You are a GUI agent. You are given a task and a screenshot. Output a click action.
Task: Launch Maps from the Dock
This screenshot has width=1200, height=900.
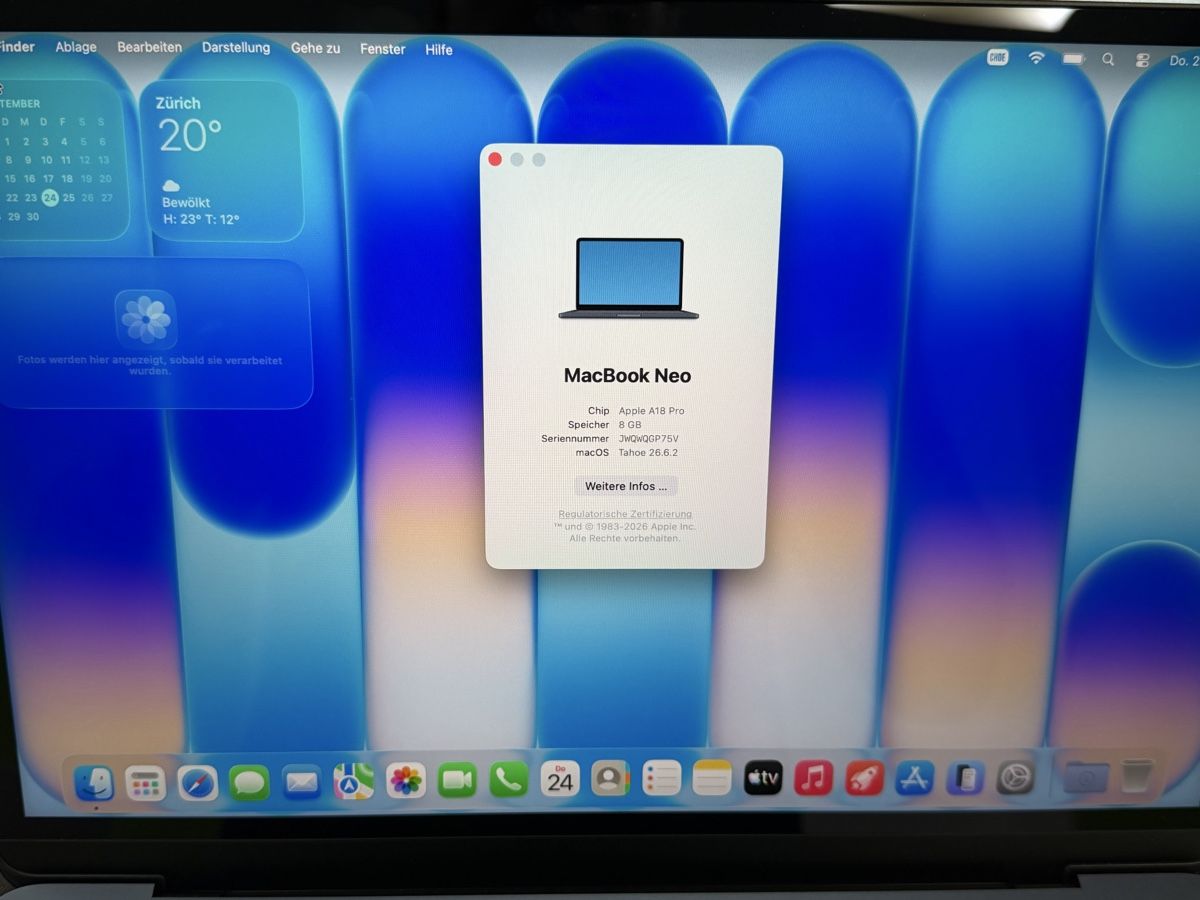(354, 781)
